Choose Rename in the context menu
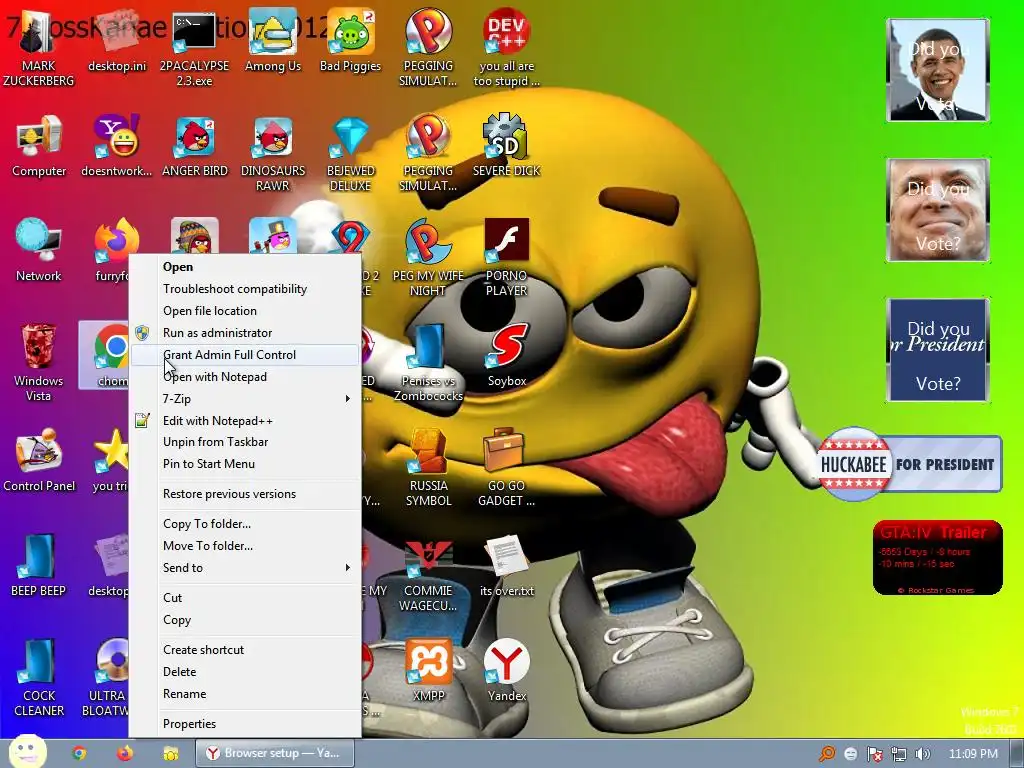 pos(245,694)
